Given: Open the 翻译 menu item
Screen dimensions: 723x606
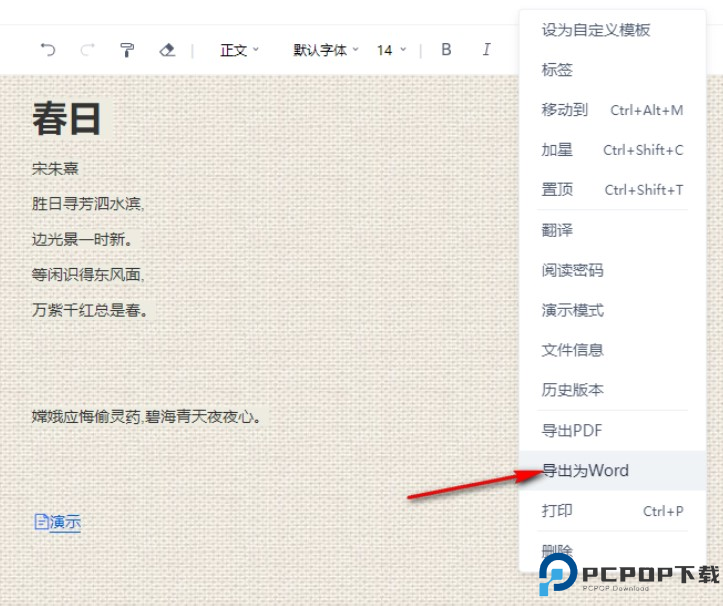Looking at the screenshot, I should [612, 230].
